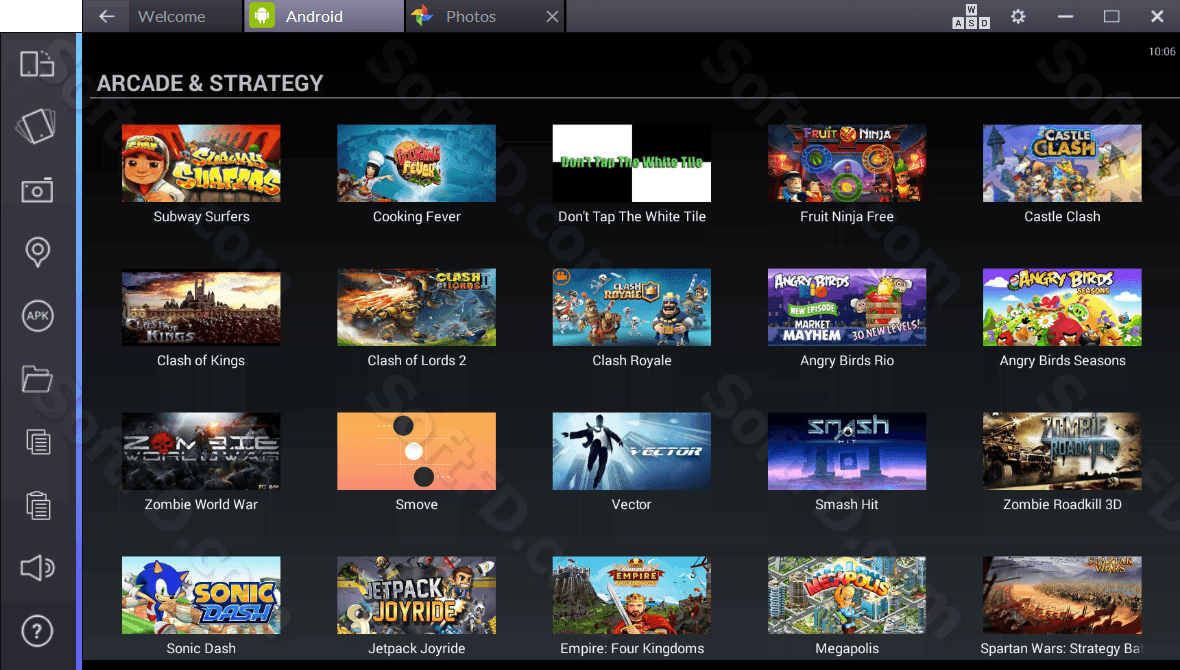
Task: Click the Sonic Dash text label
Action: pos(201,648)
